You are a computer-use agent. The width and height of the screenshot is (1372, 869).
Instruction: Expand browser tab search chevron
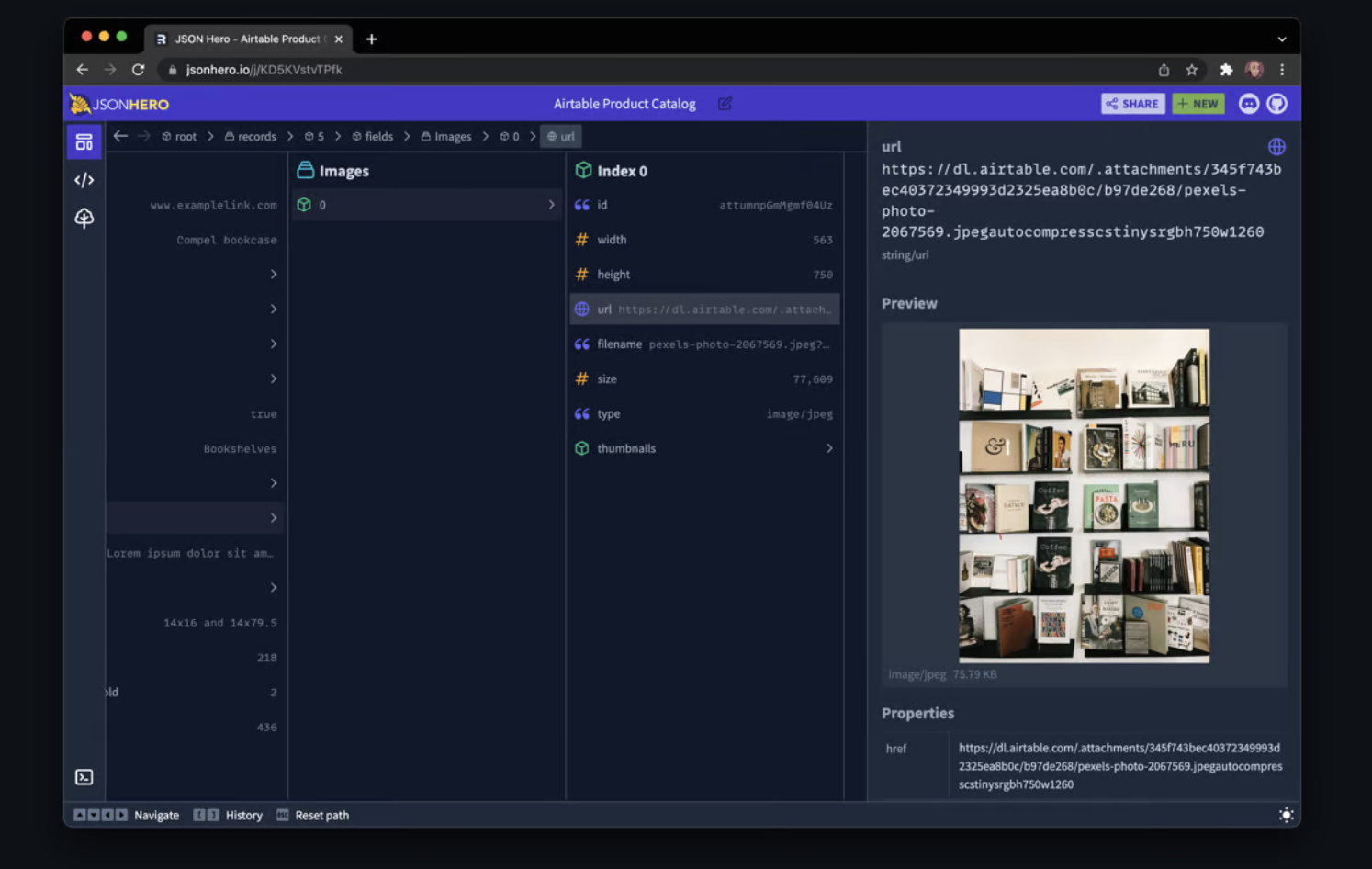coord(1282,39)
